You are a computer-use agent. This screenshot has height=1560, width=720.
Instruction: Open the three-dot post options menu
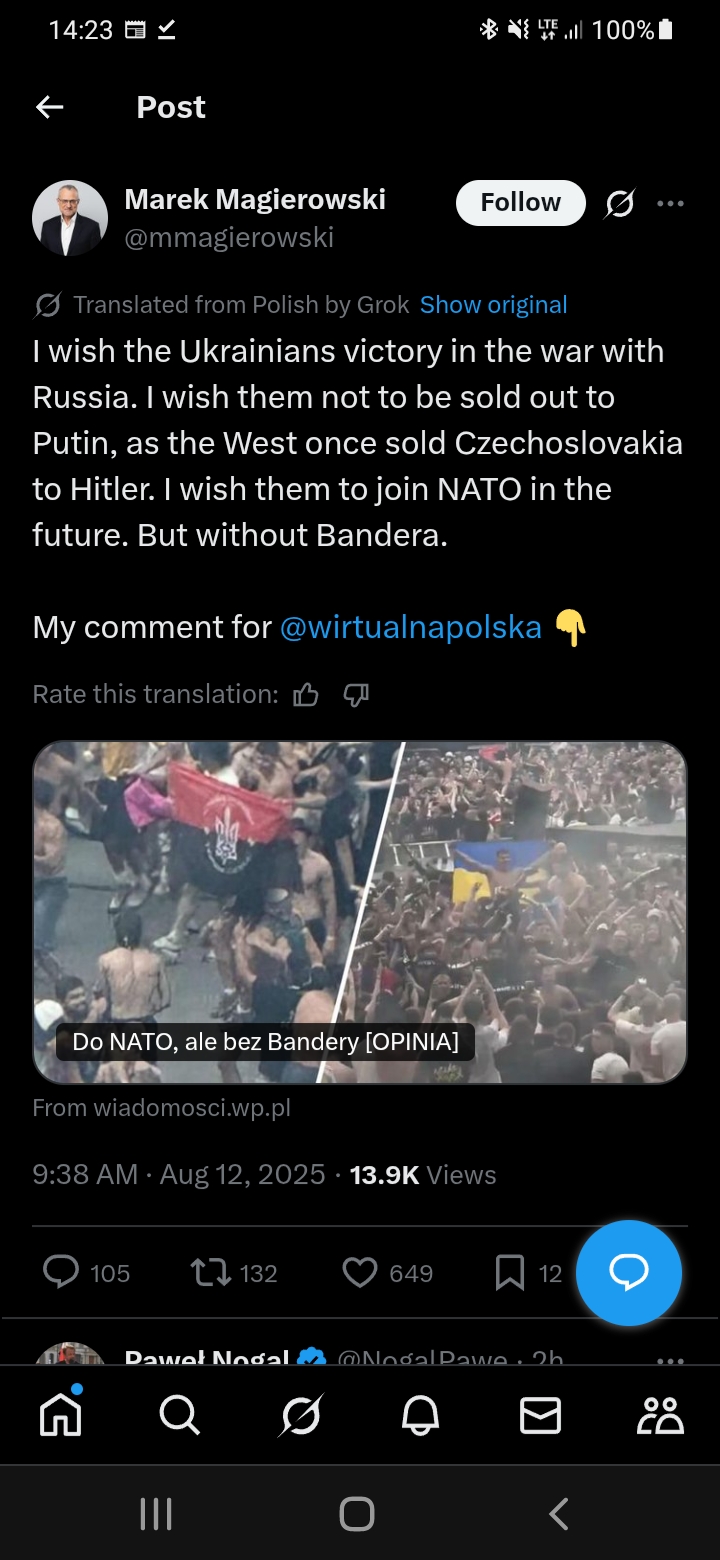click(670, 204)
